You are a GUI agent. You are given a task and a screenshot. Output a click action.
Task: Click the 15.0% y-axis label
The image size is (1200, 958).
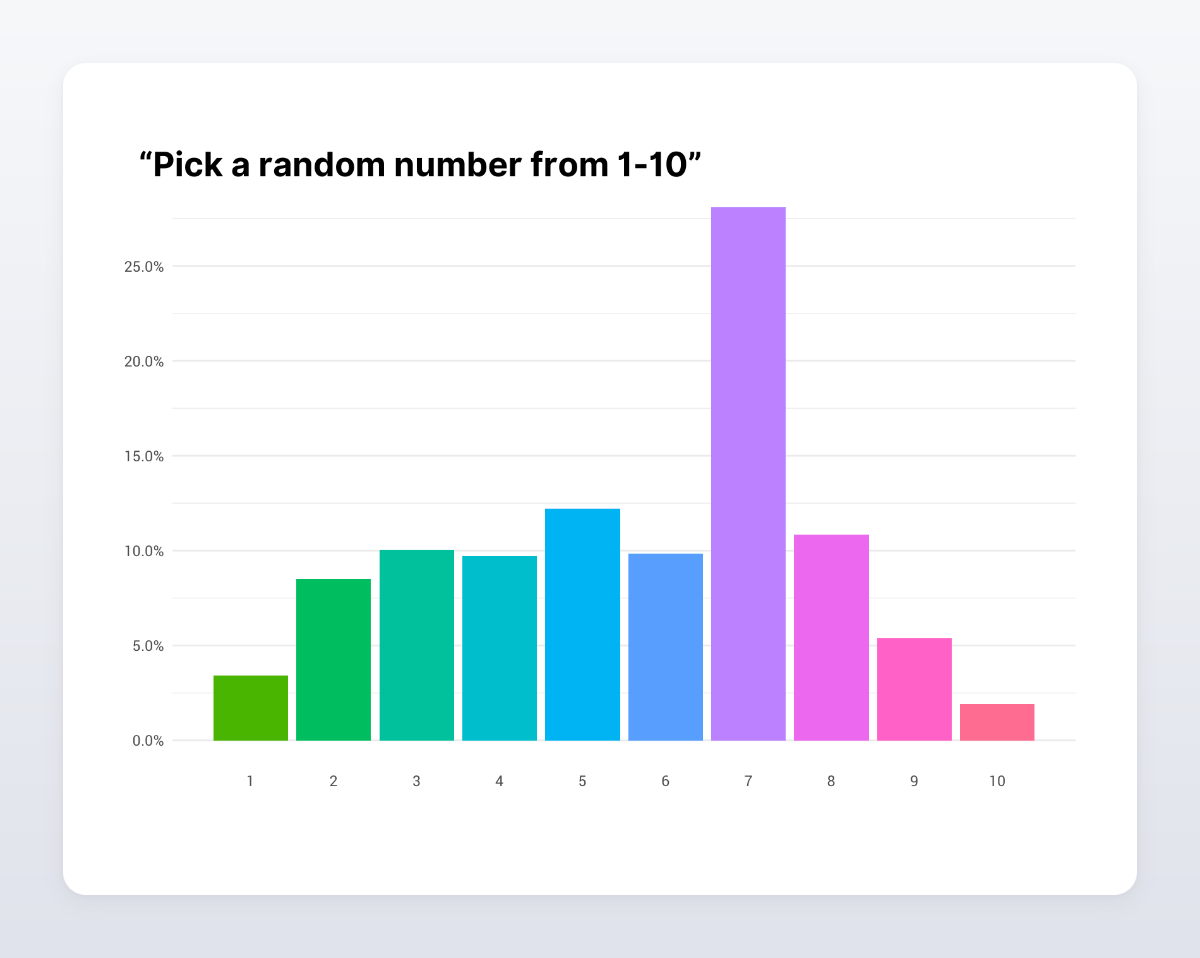144,456
